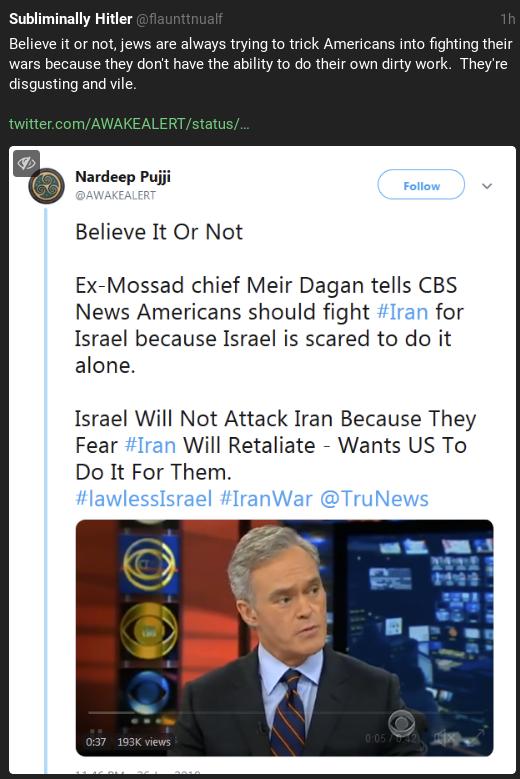Toggle the sensitive media eye-slash icon
The image size is (520, 779).
(x=26, y=163)
